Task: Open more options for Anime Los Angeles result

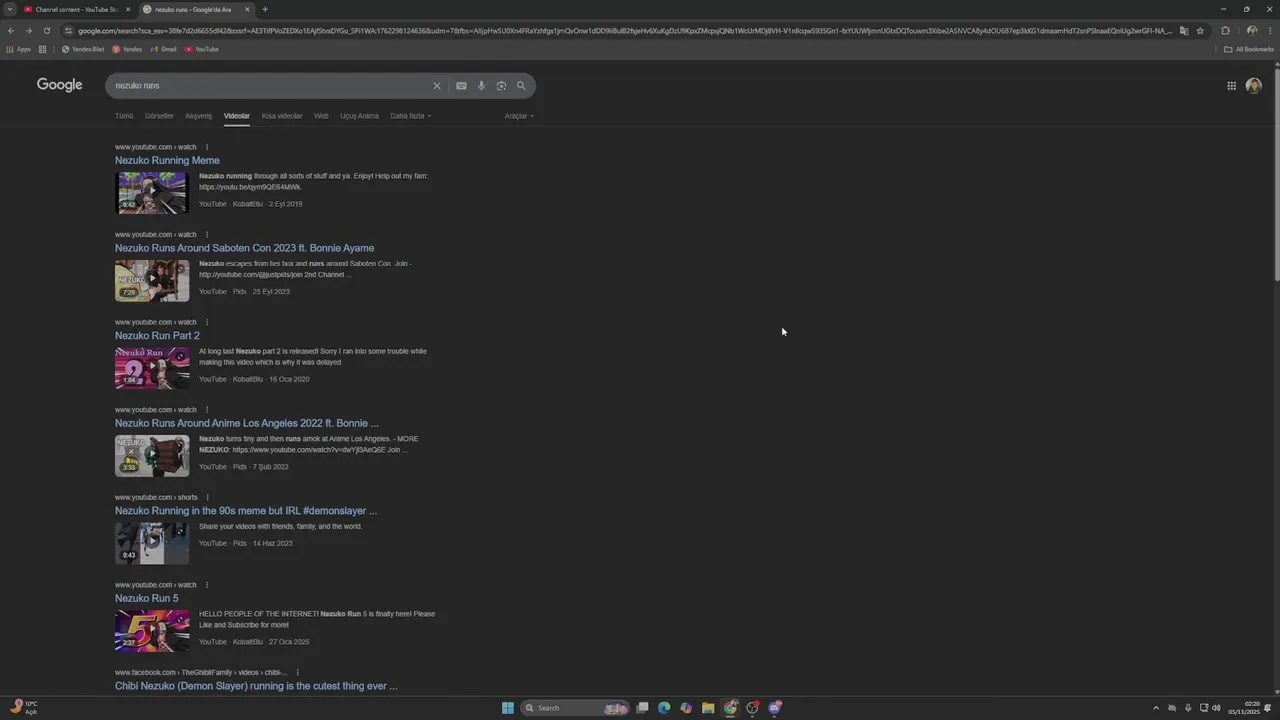Action: coord(207,410)
